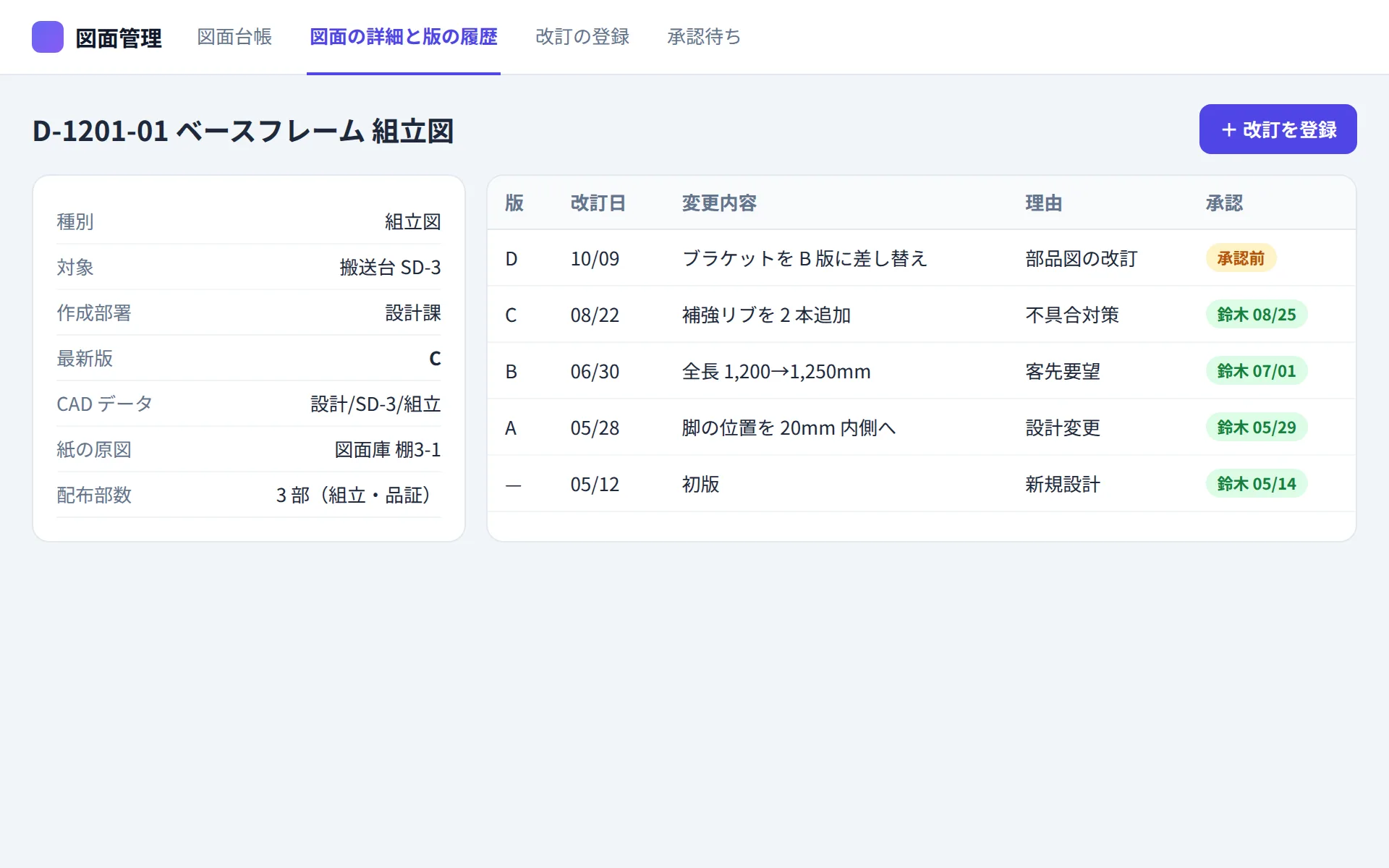
Task: Click the 承認 column header
Action: [x=1224, y=203]
